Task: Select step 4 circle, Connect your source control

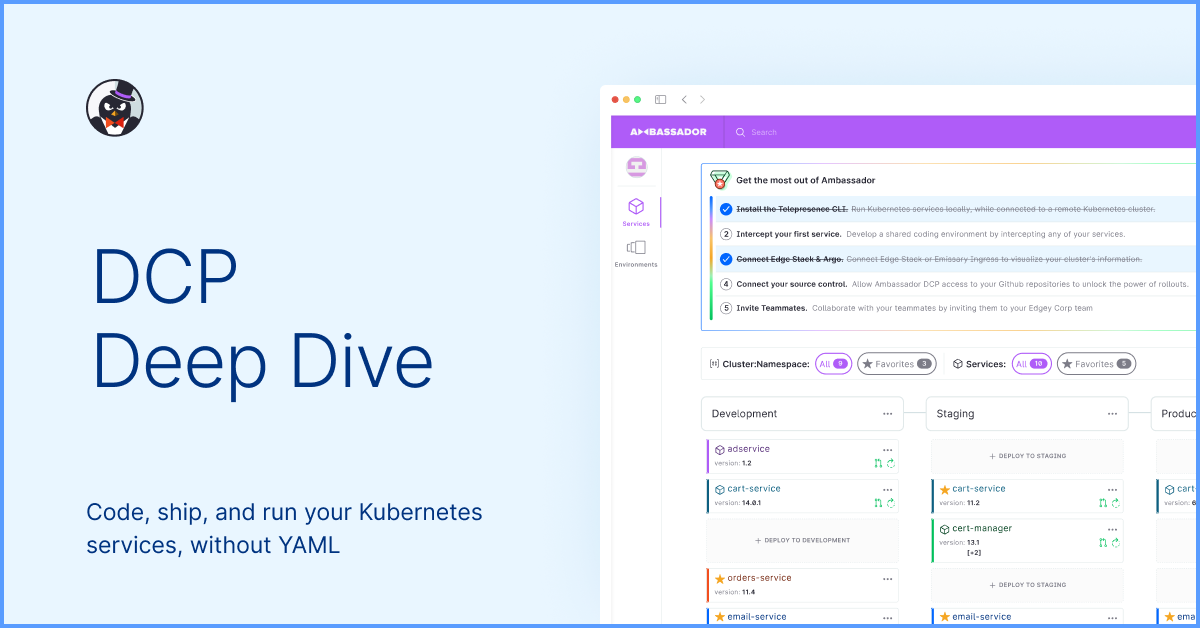Action: point(726,284)
